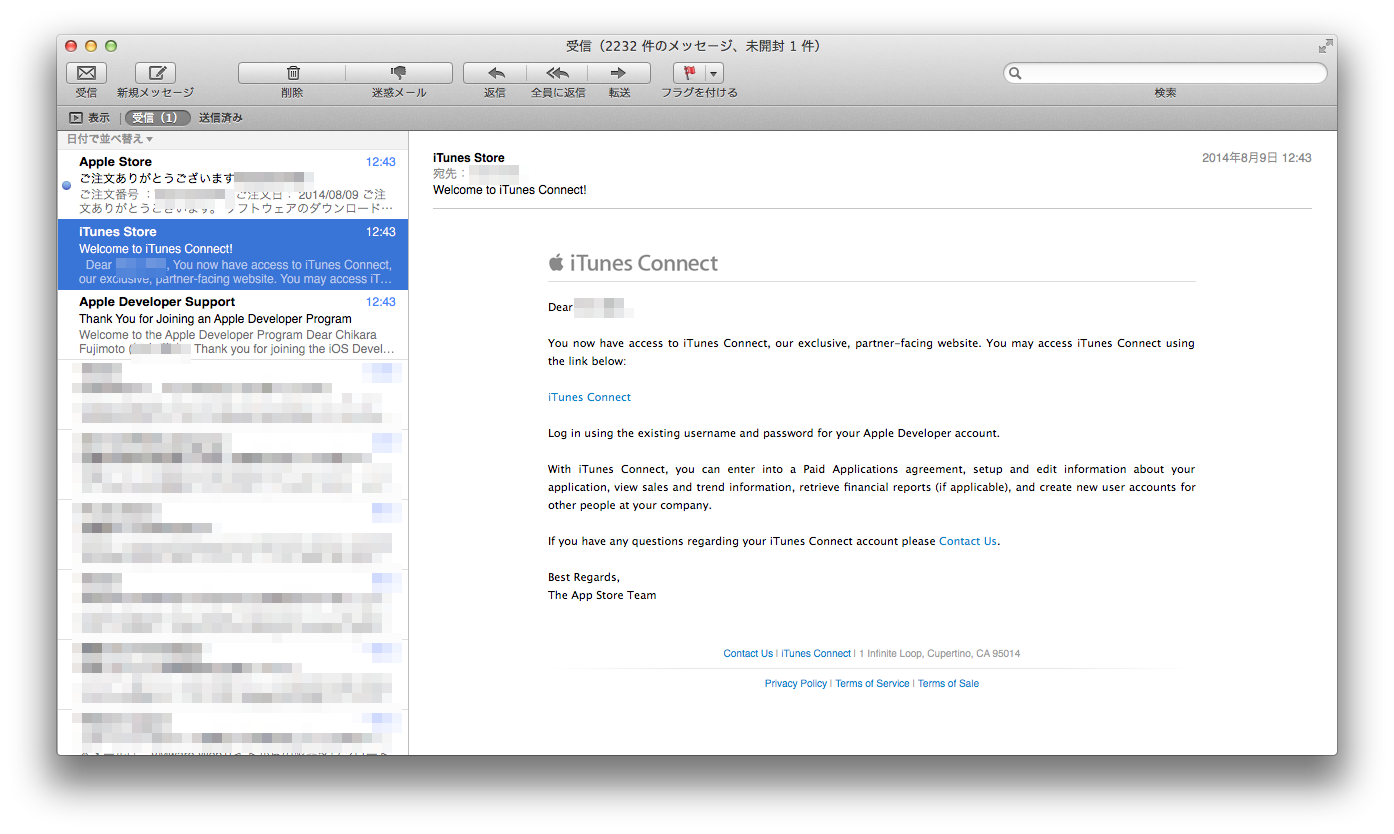Open the Privacy Policy link
The height and width of the screenshot is (834, 1394).
[x=796, y=684]
